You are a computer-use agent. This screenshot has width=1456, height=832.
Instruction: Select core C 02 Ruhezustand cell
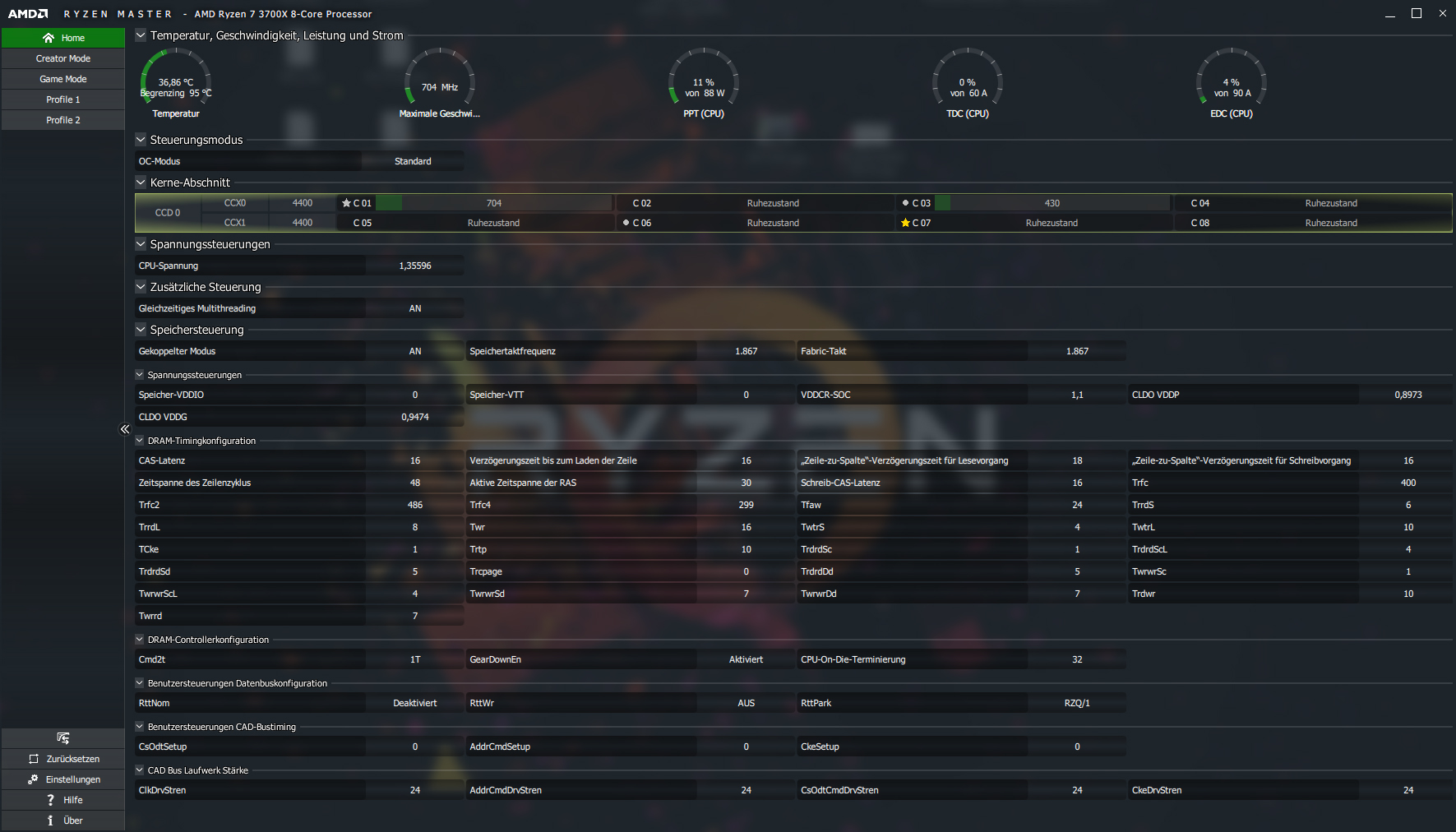point(755,203)
